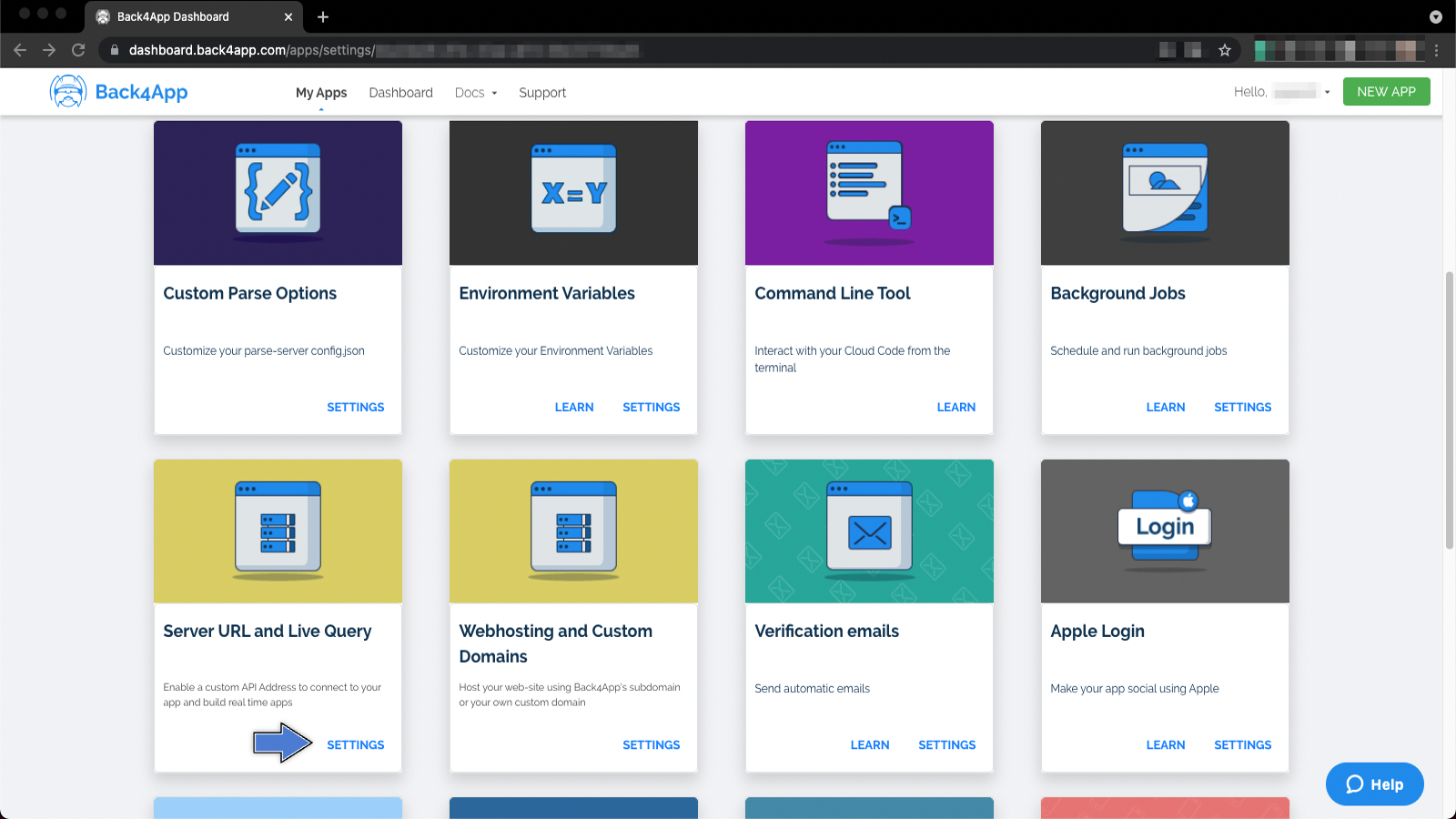Open SETTINGS for Custom Parse Options
The width and height of the screenshot is (1456, 819).
pyautogui.click(x=356, y=407)
